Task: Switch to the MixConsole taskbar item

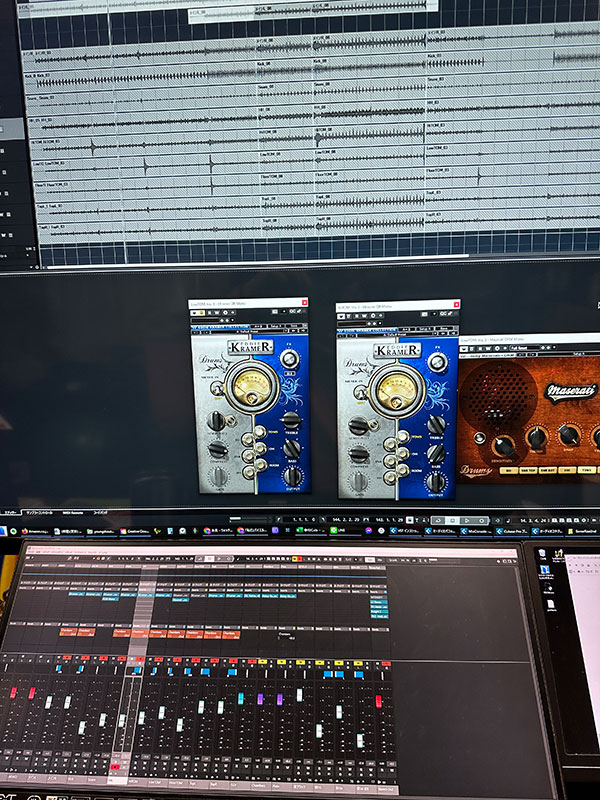Action: 474,531
